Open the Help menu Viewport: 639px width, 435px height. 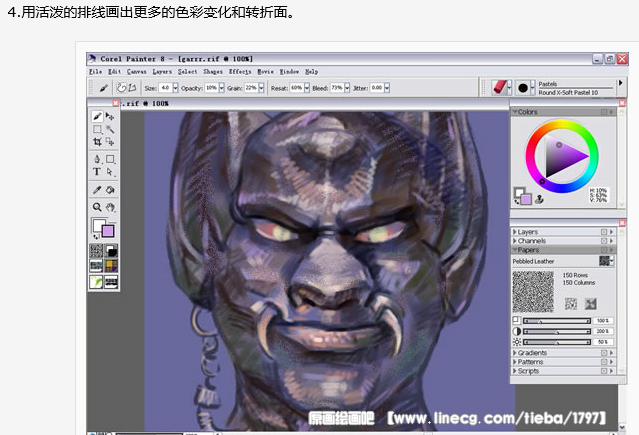click(312, 71)
